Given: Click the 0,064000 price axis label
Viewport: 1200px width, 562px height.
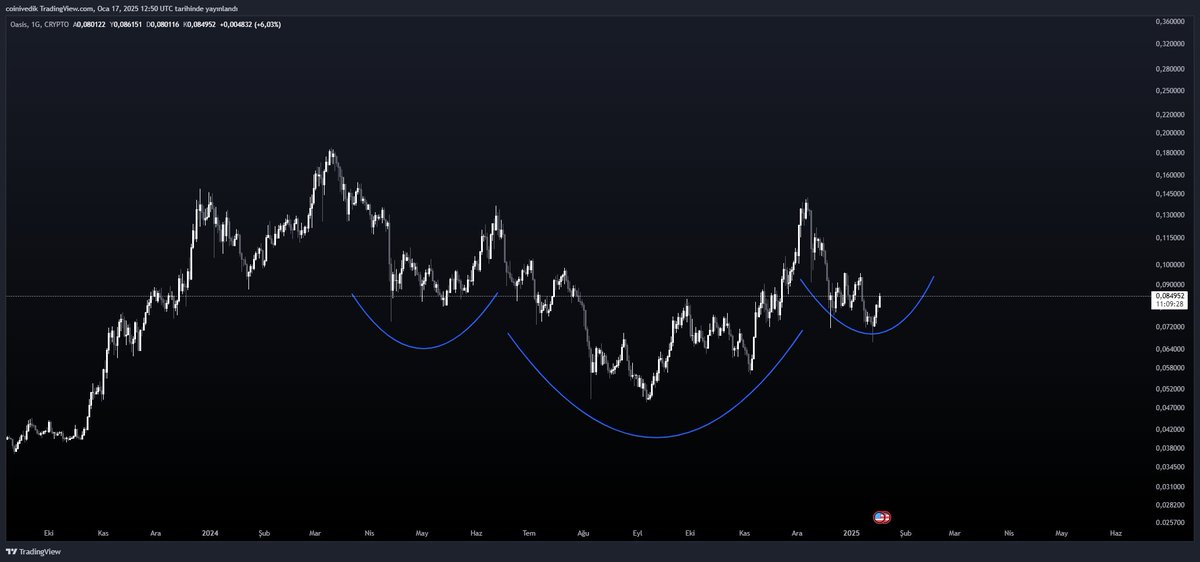Looking at the screenshot, I should 1168,349.
